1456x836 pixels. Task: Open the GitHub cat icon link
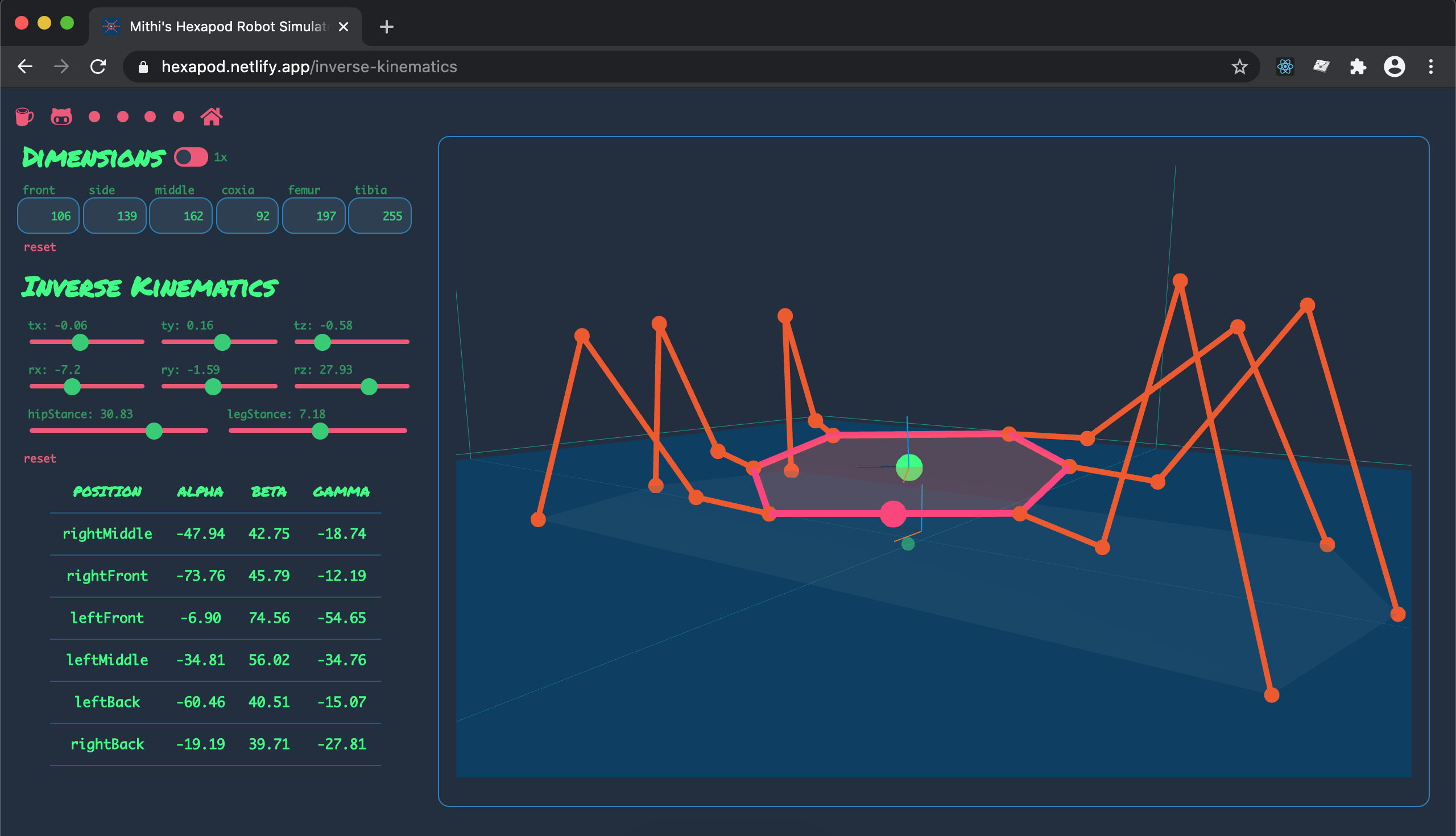[x=61, y=117]
